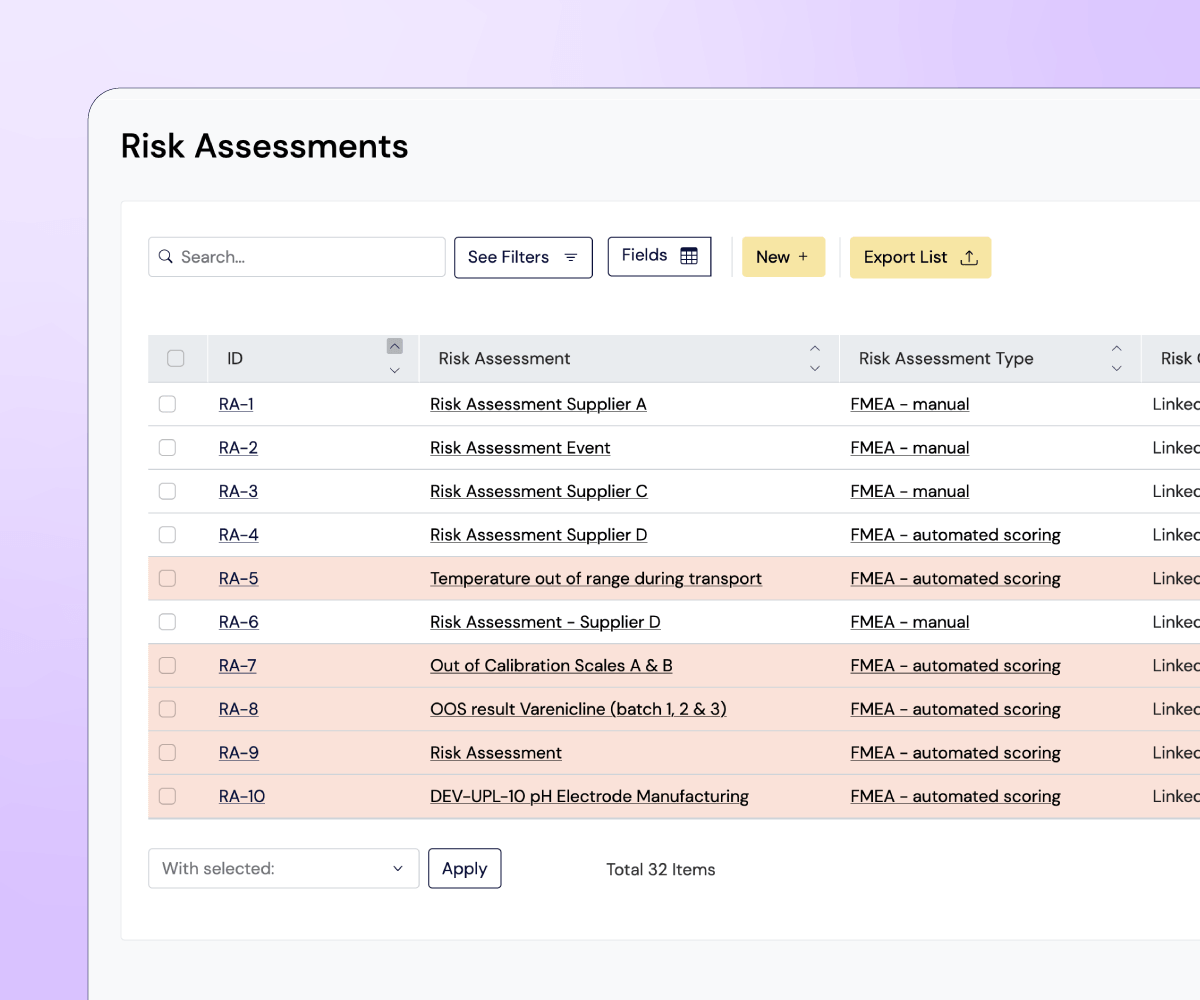The width and height of the screenshot is (1200, 1000).
Task: Click the Risk Assessment Type header label
Action: click(x=946, y=358)
